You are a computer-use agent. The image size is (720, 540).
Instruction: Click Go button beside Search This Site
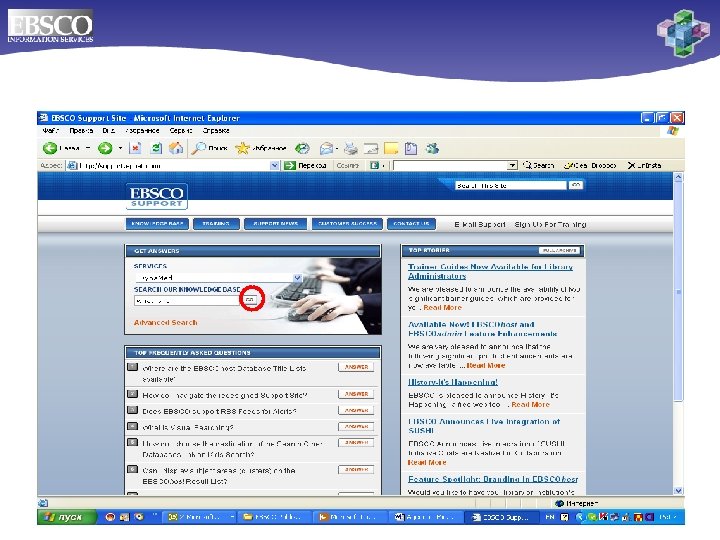tap(576, 185)
